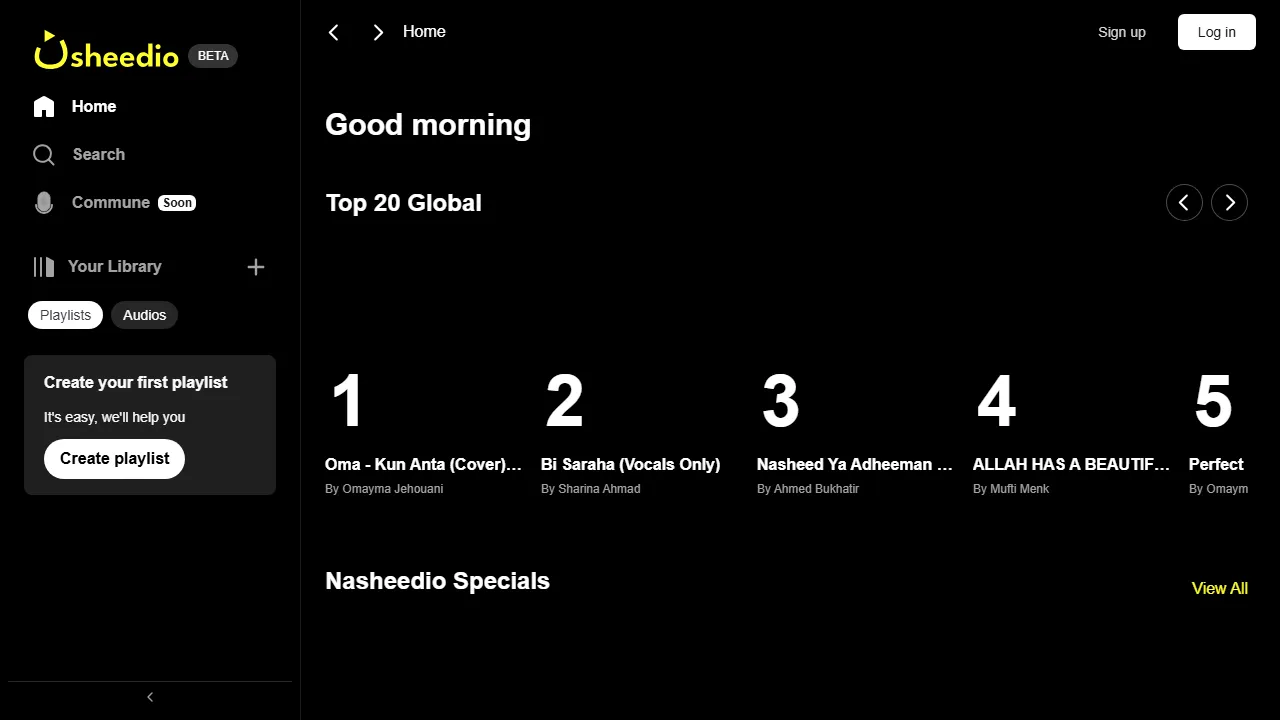Click the plus icon to add to library

click(x=256, y=266)
